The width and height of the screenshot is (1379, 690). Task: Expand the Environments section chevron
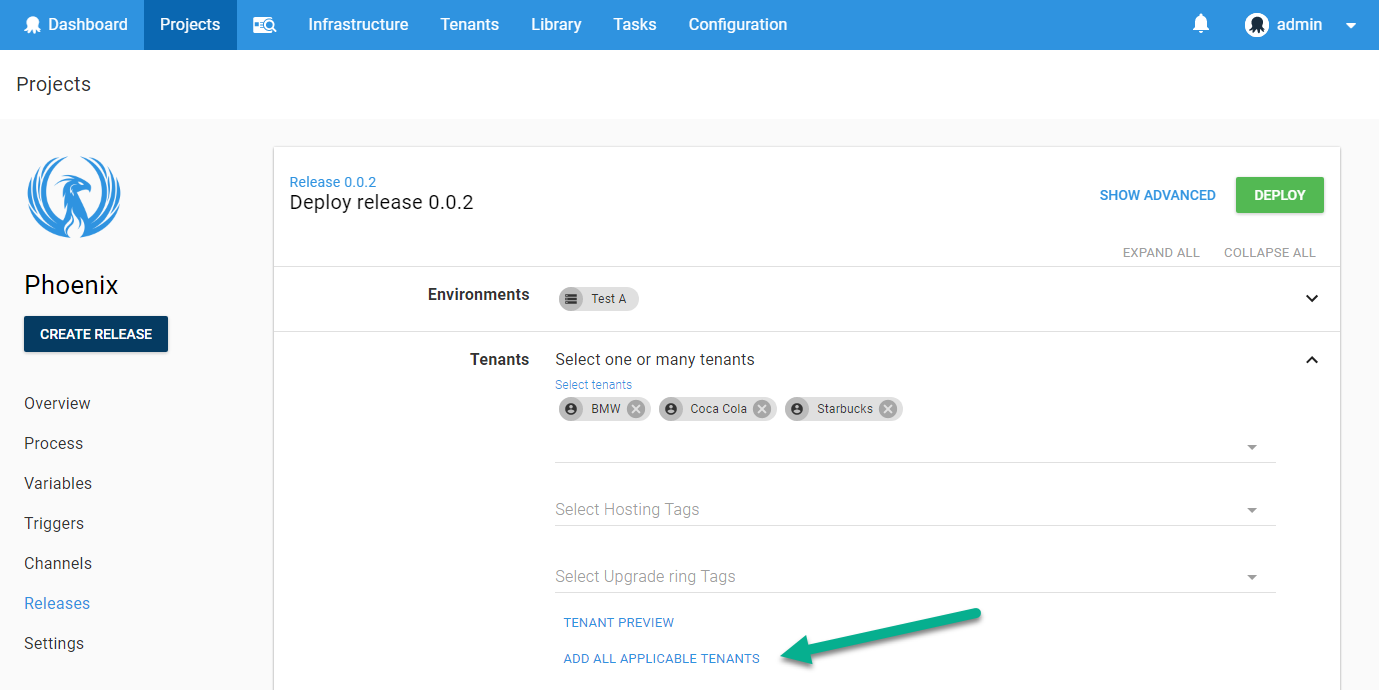(1311, 298)
